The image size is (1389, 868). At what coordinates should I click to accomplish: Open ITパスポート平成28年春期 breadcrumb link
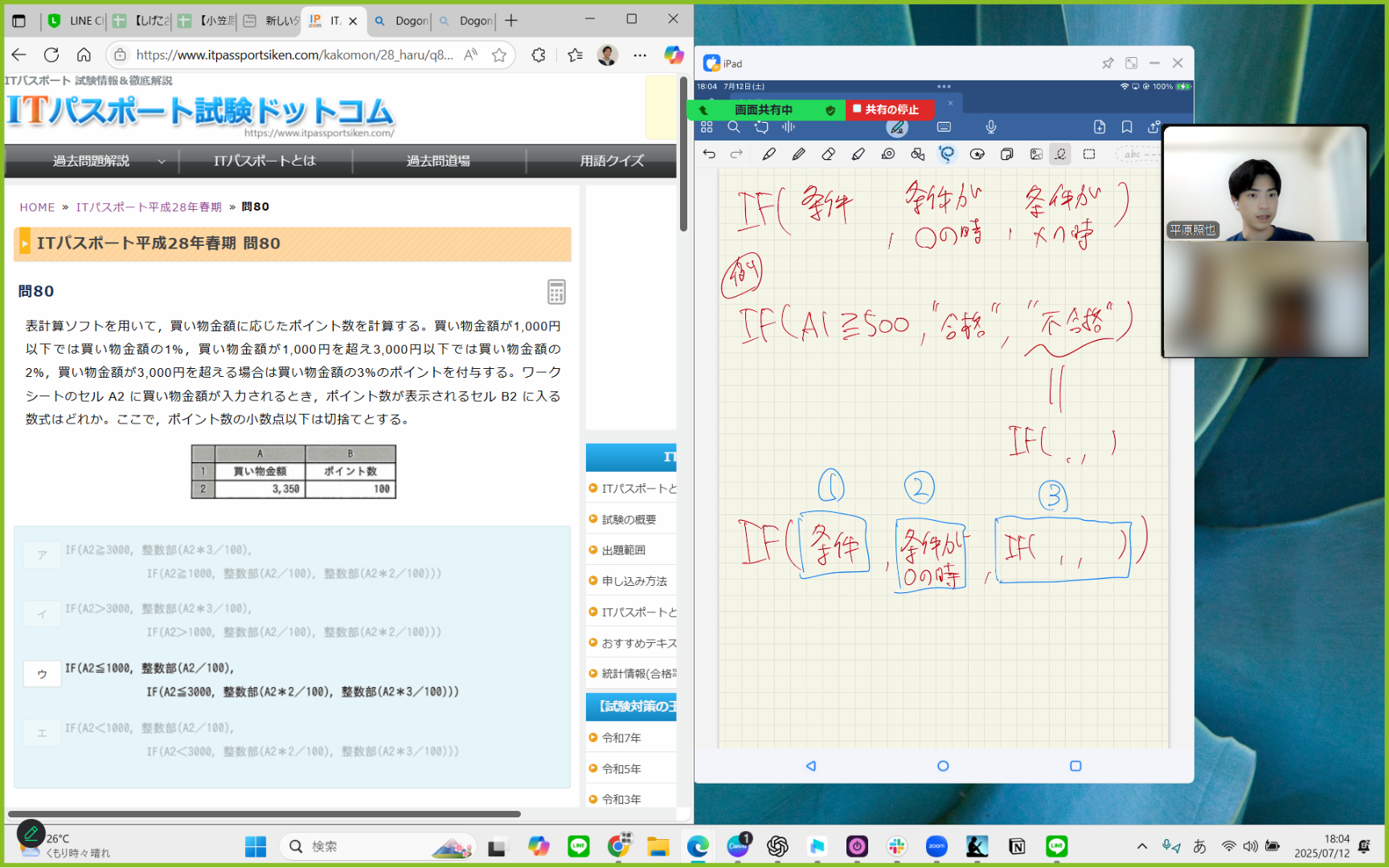[x=149, y=207]
